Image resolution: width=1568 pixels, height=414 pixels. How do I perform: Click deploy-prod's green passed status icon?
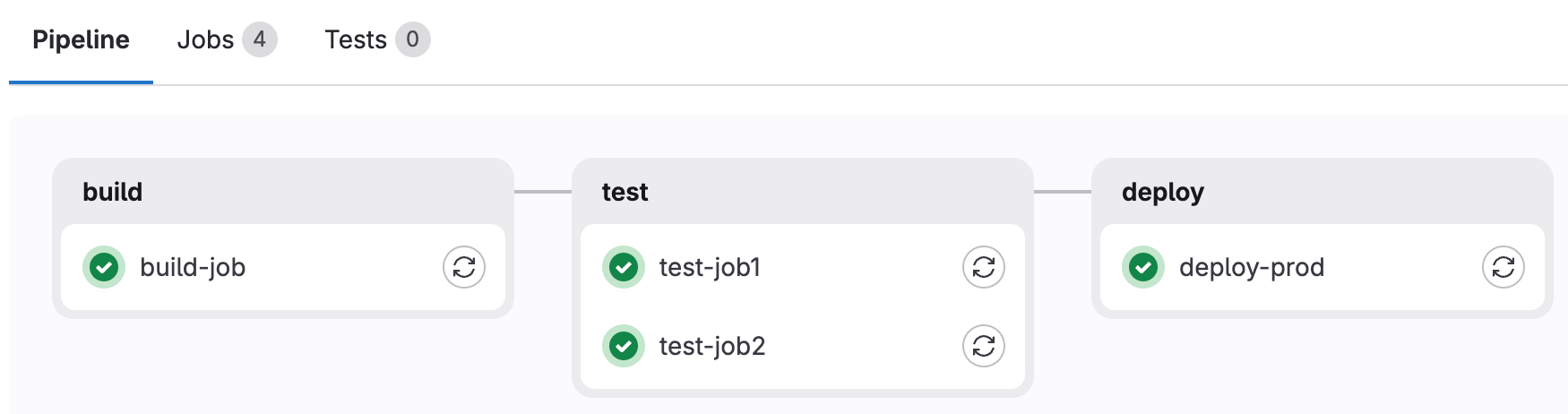click(1143, 267)
